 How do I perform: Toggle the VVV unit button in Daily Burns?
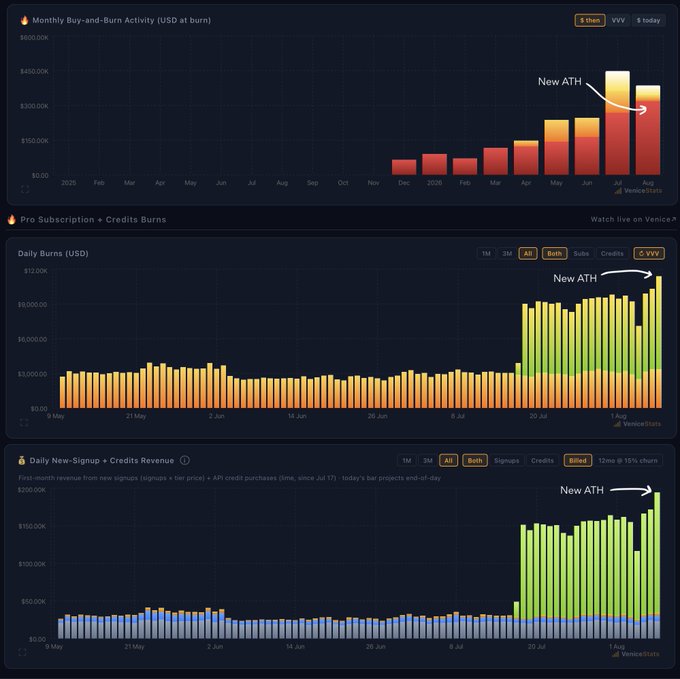(649, 254)
